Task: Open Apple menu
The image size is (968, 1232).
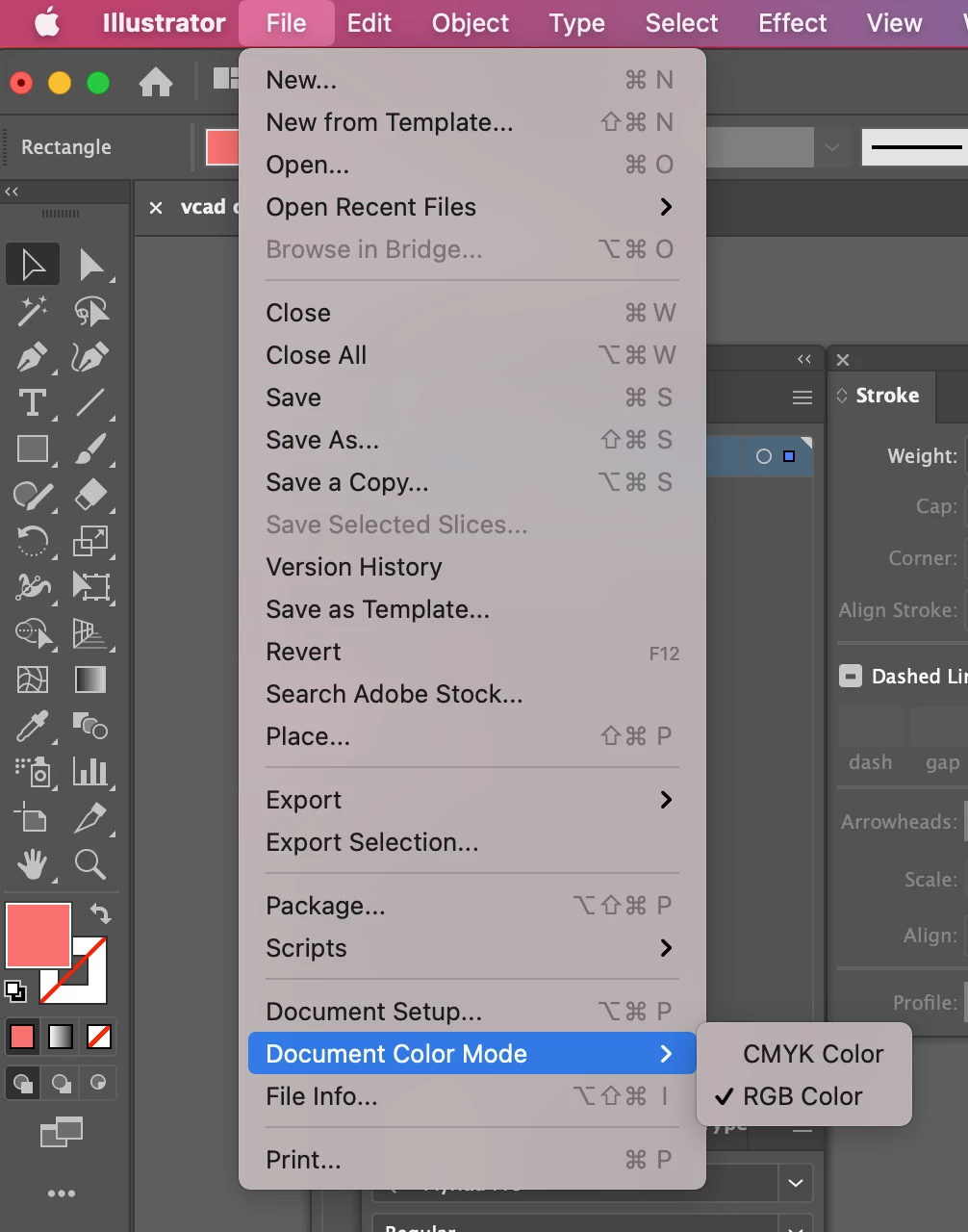Action: point(47,23)
